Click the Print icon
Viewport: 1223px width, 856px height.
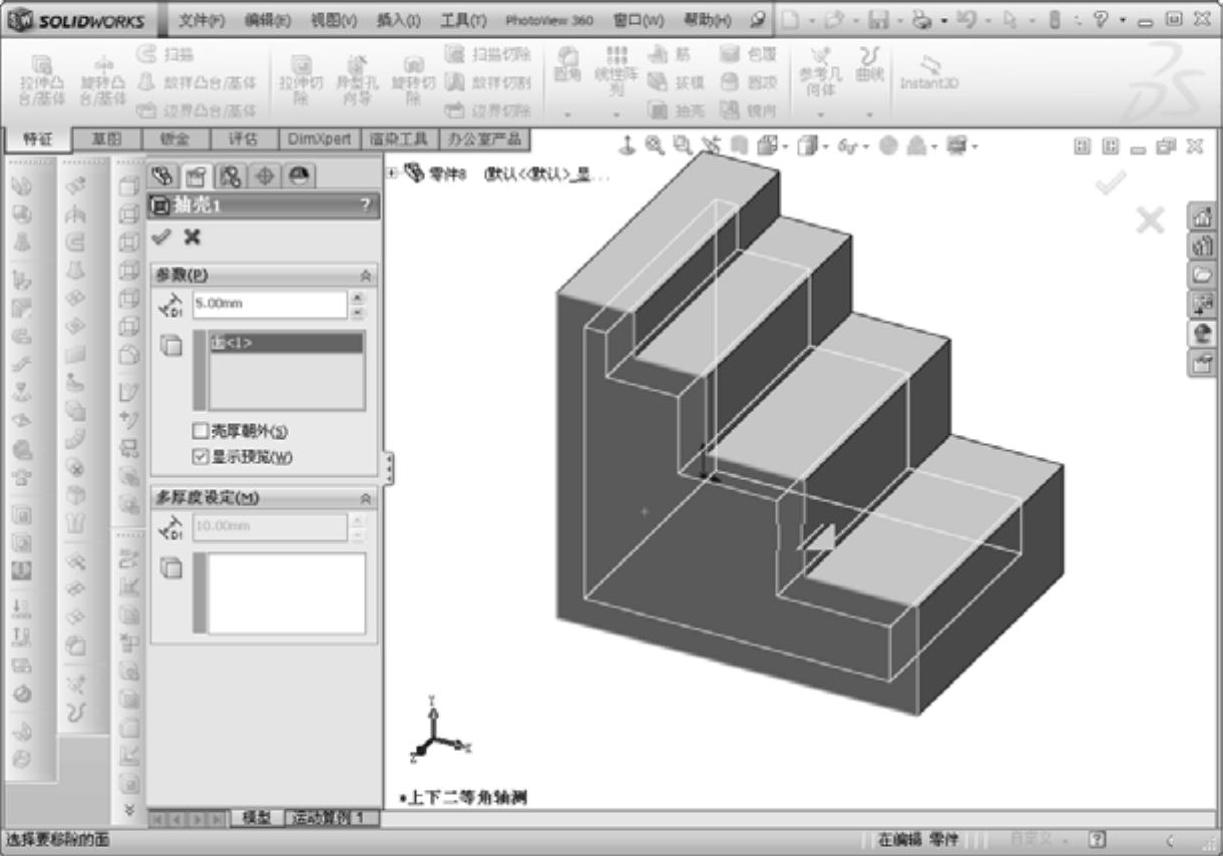pyautogui.click(x=922, y=20)
